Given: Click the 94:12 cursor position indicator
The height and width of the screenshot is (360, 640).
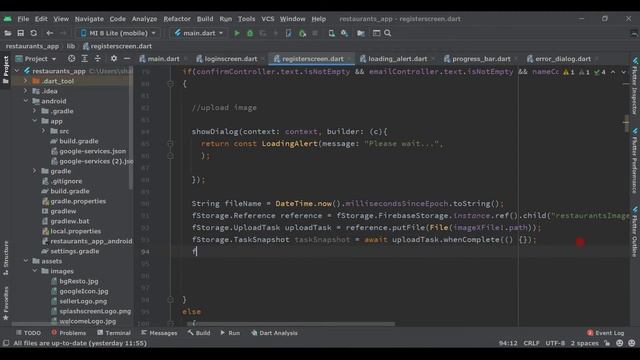Looking at the screenshot, I should click(508, 343).
